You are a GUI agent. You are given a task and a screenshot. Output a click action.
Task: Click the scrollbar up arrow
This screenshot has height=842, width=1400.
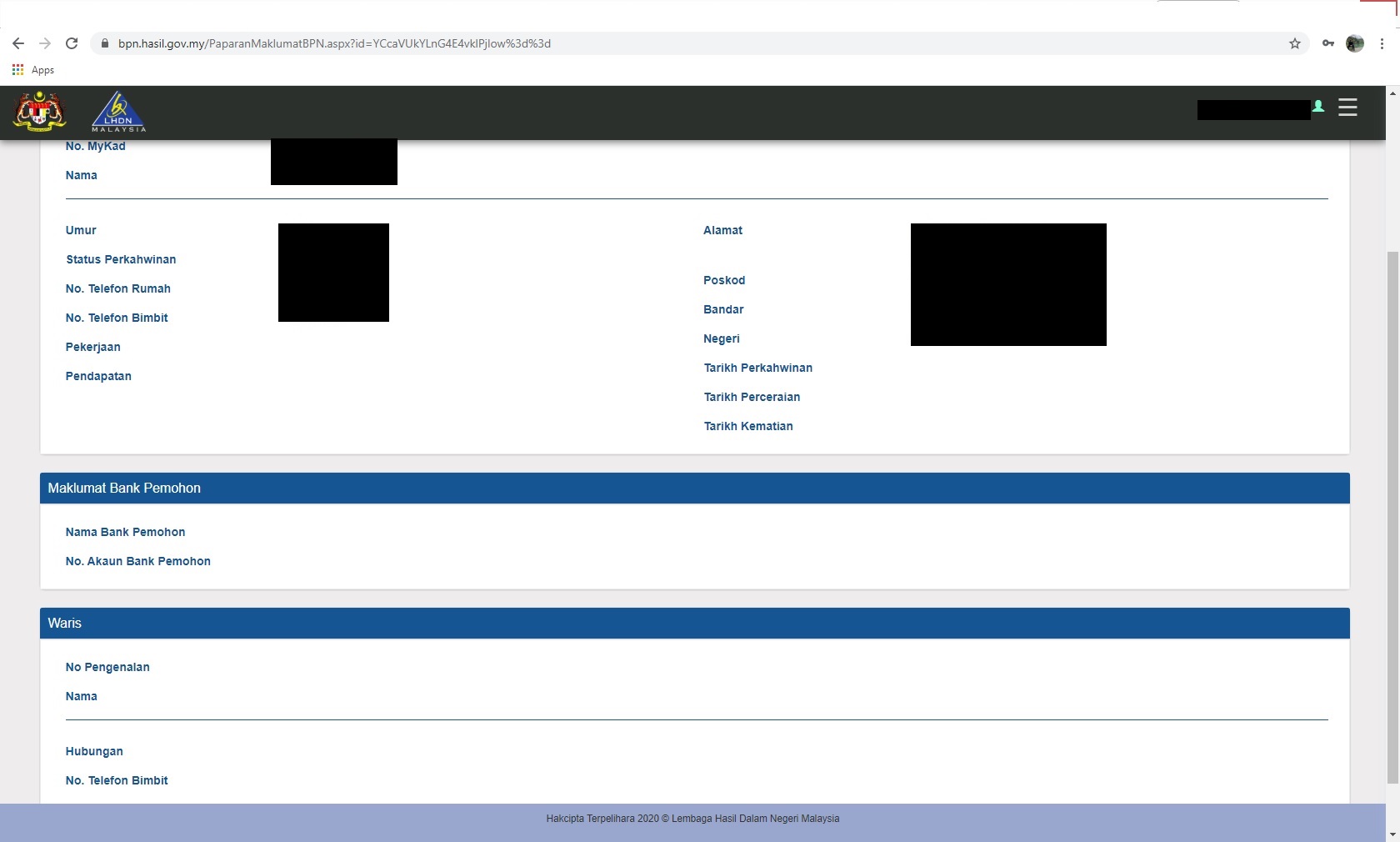point(1392,93)
